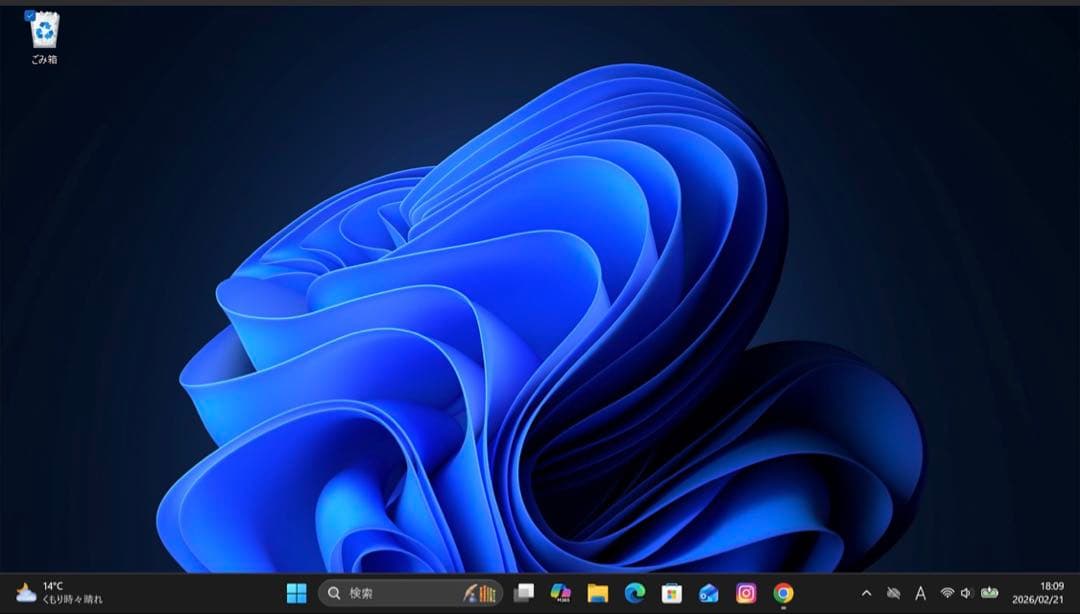Viewport: 1080px width, 614px height.
Task: Open the weather widget showing 14°C
Action: [x=59, y=593]
